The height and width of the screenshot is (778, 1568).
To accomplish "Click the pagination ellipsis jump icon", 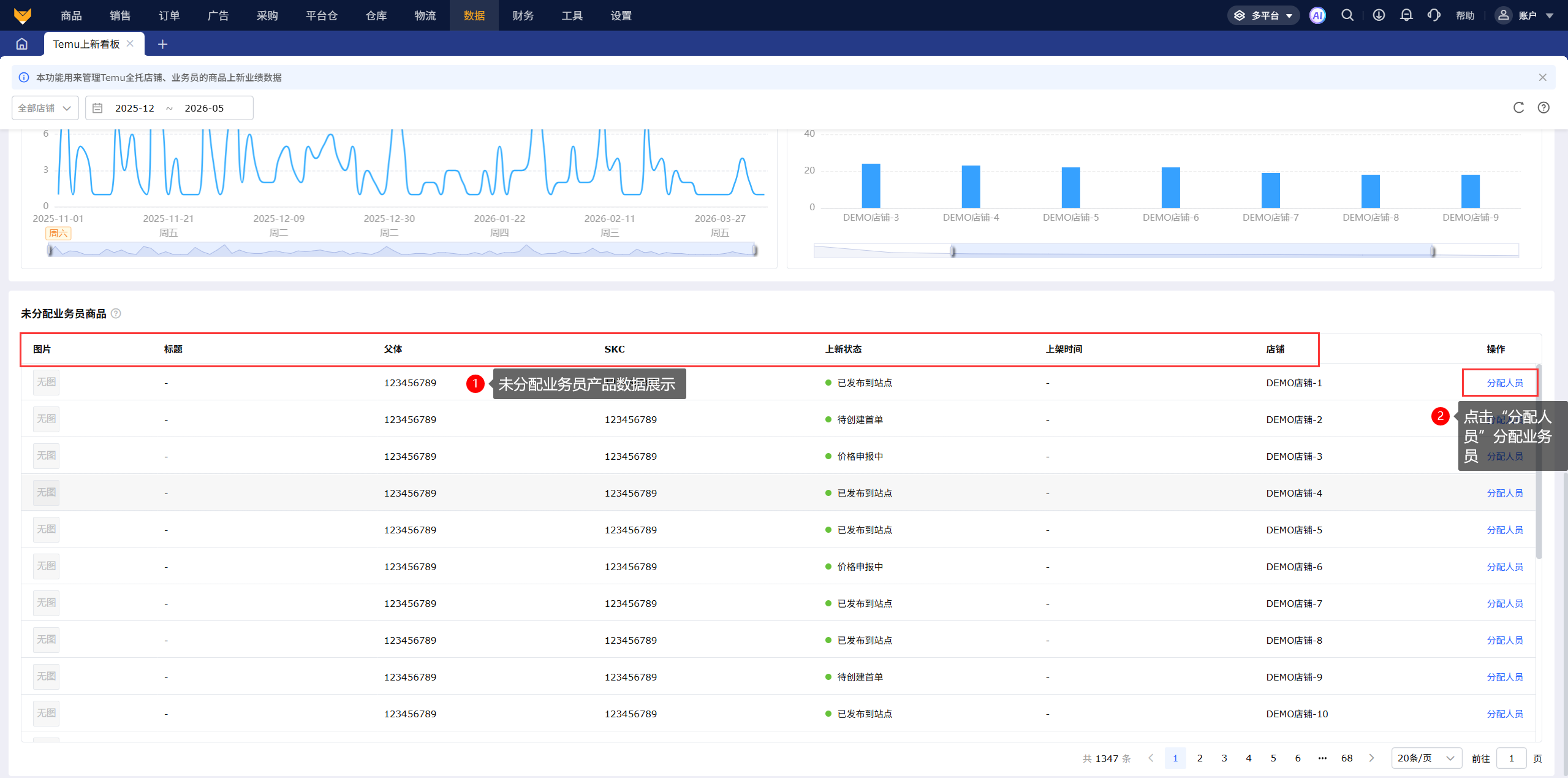I will coord(1322,758).
